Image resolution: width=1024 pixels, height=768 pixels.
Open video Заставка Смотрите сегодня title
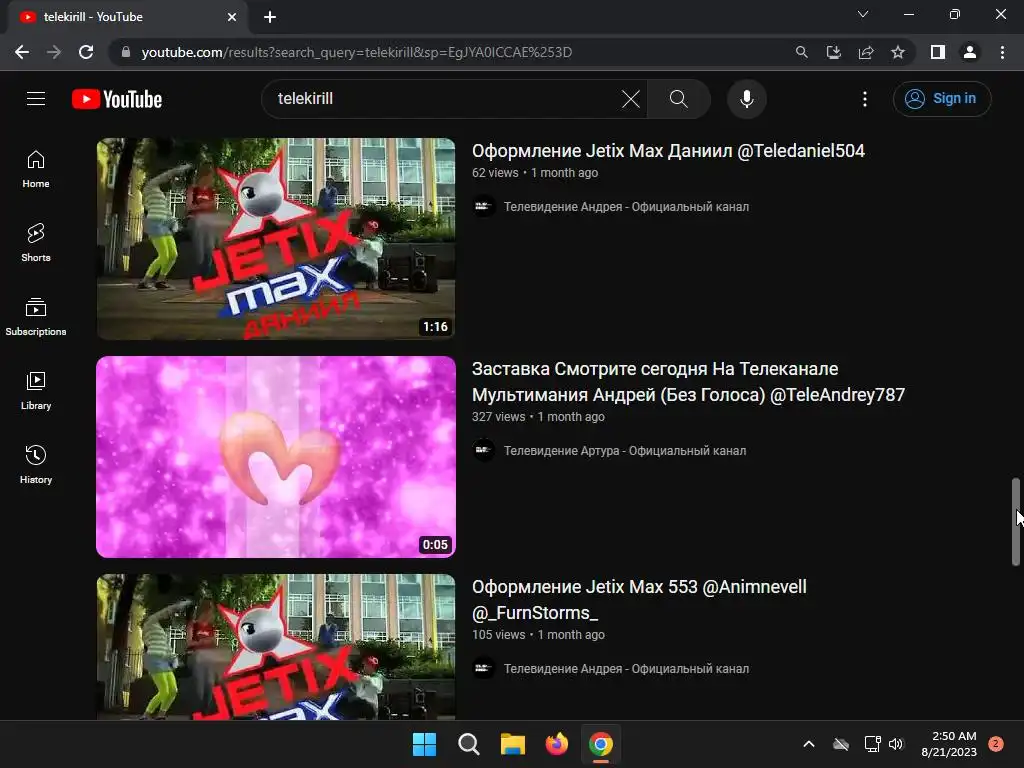688,382
